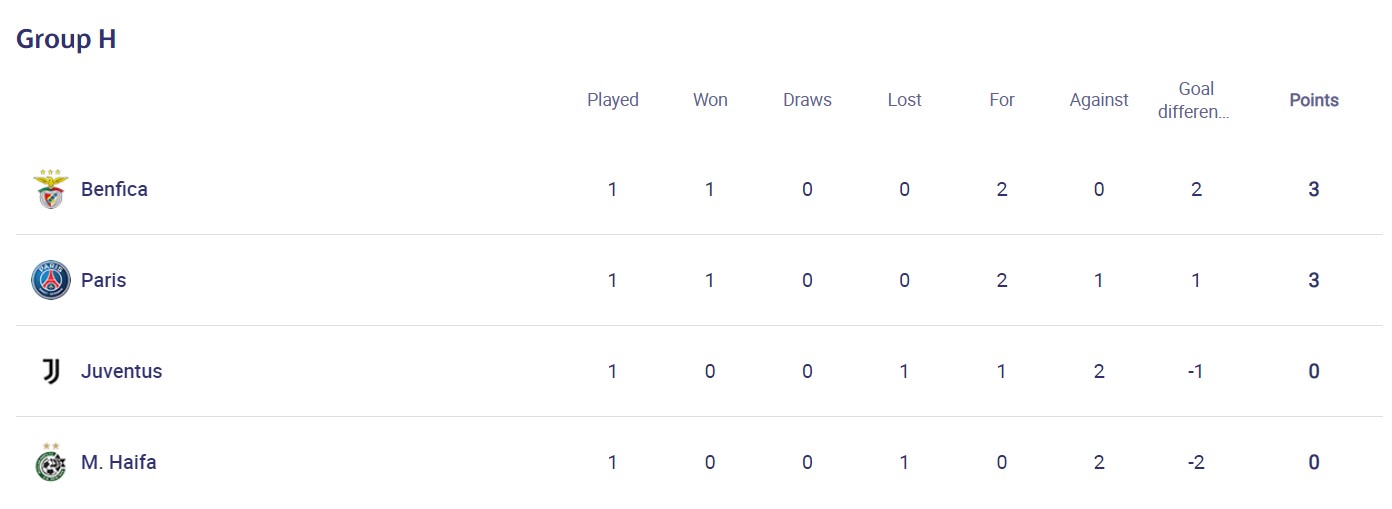Click Benfica's points total value
Viewport: 1392px width, 509px height.
point(1313,189)
